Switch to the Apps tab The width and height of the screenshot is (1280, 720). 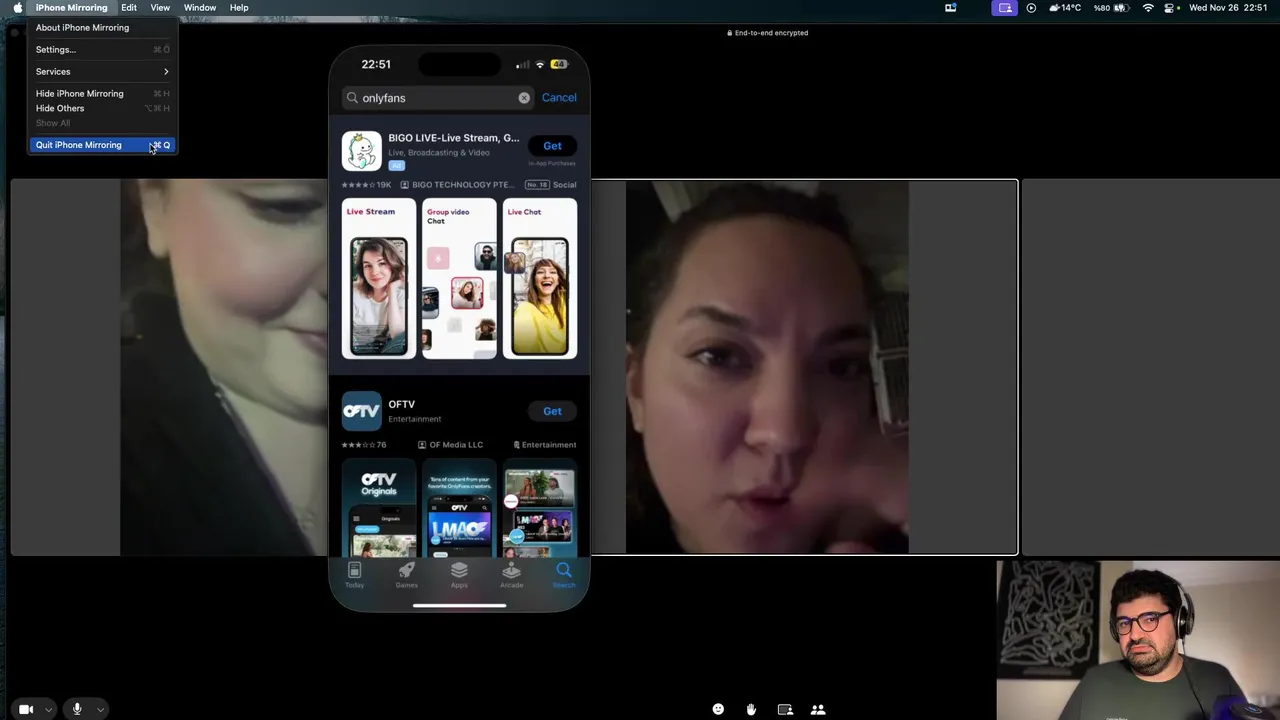[459, 575]
